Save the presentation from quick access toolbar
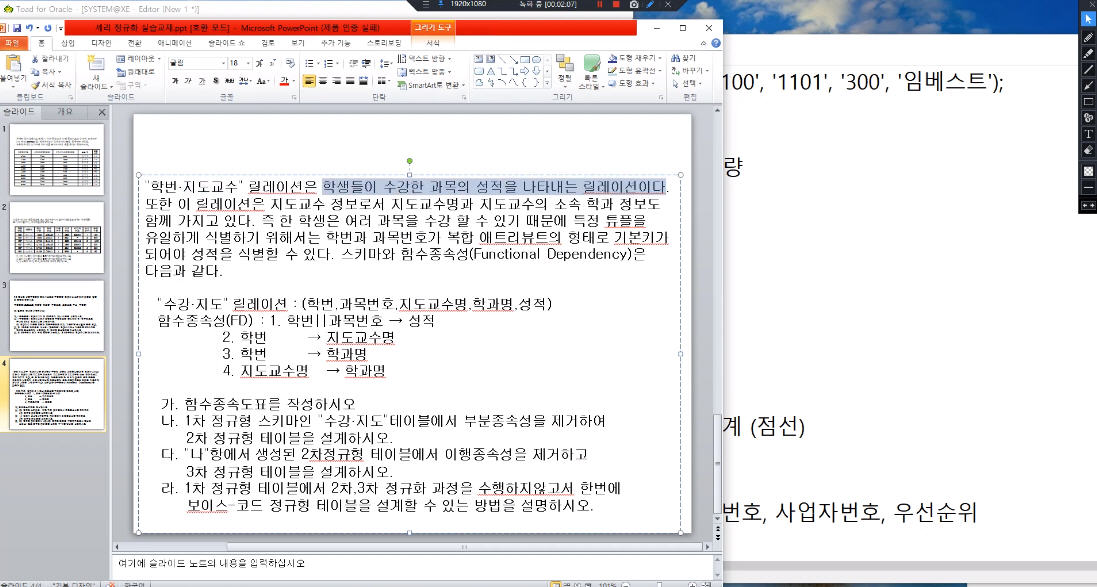Image resolution: width=1097 pixels, height=587 pixels. (x=16, y=28)
